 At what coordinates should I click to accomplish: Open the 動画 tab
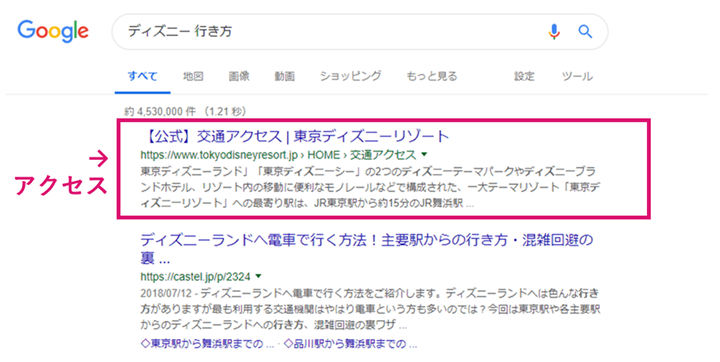(284, 76)
